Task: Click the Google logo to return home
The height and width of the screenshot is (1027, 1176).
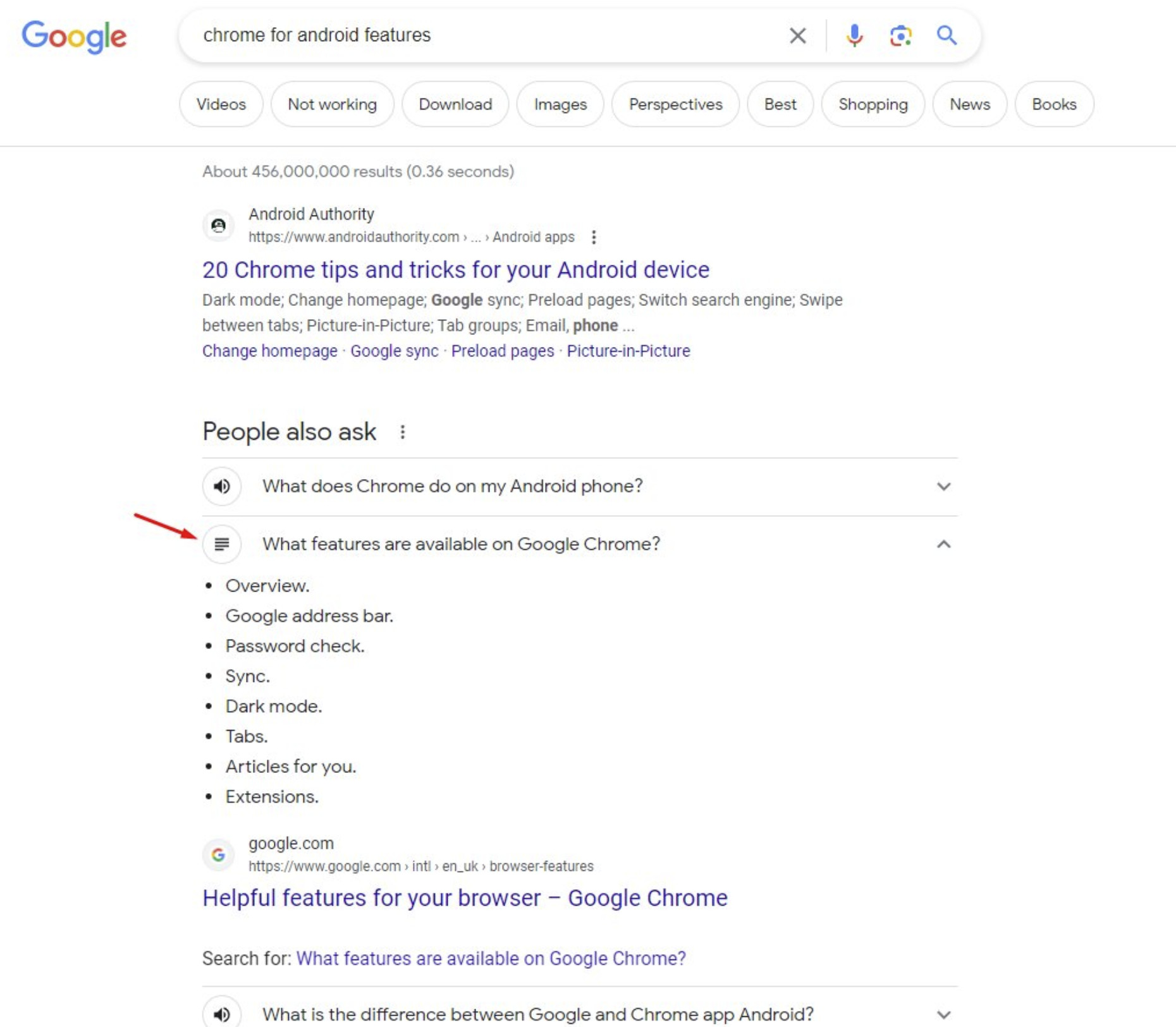Action: click(75, 37)
